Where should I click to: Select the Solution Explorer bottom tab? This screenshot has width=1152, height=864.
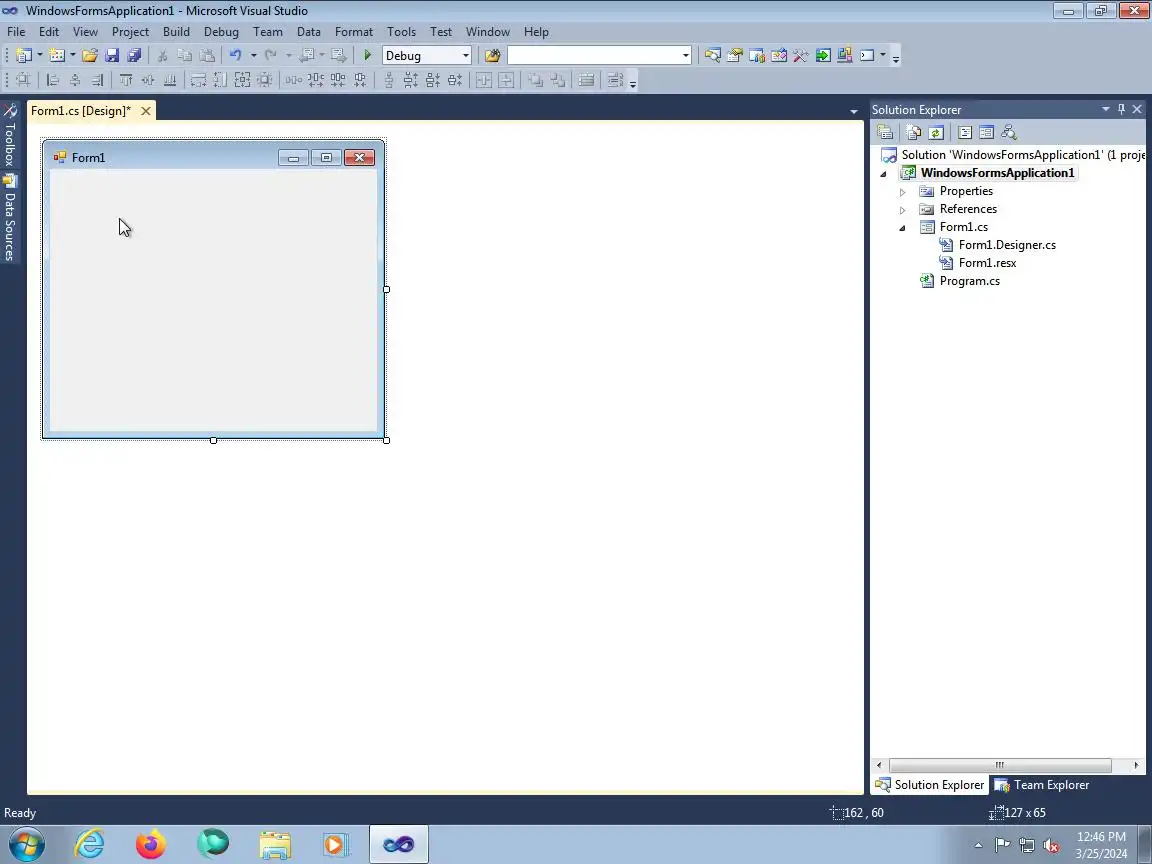click(x=929, y=785)
